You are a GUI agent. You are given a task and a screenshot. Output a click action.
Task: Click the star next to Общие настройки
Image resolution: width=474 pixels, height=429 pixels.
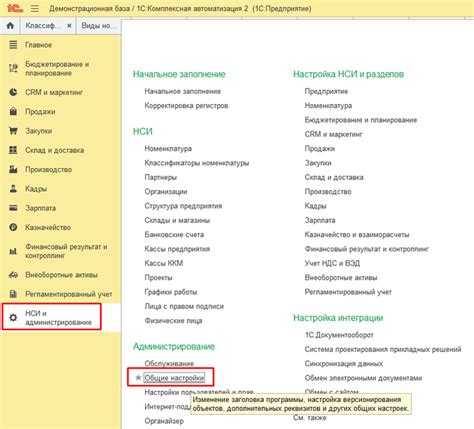138,378
